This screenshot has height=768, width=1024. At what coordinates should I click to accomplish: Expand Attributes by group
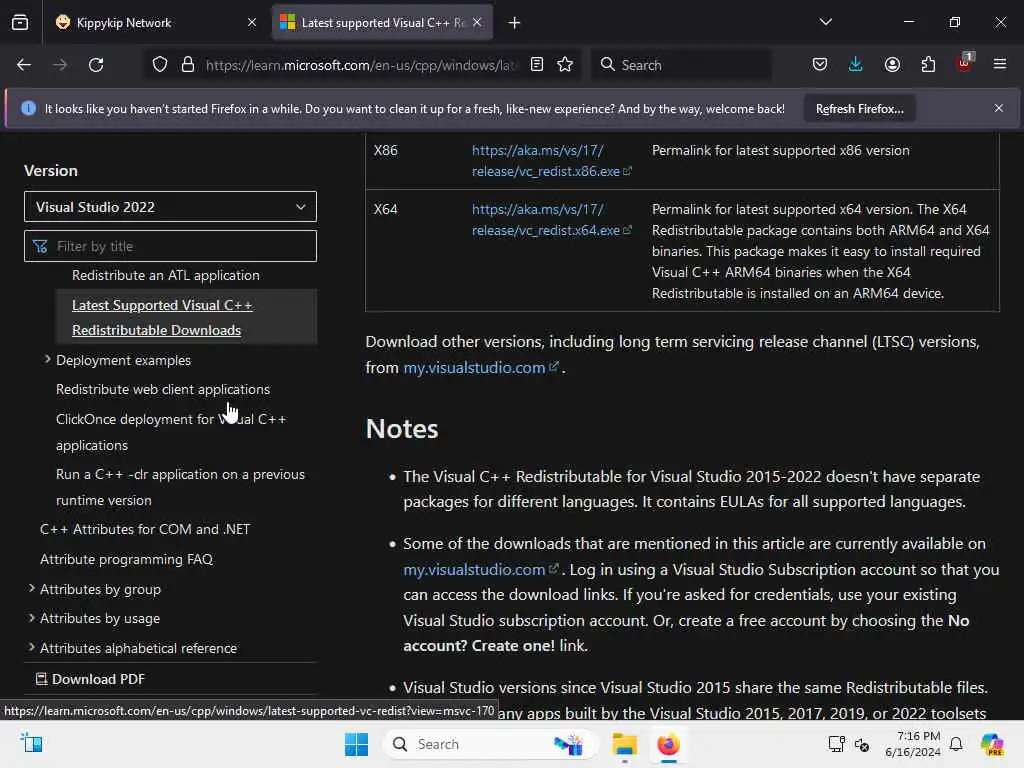(32, 589)
